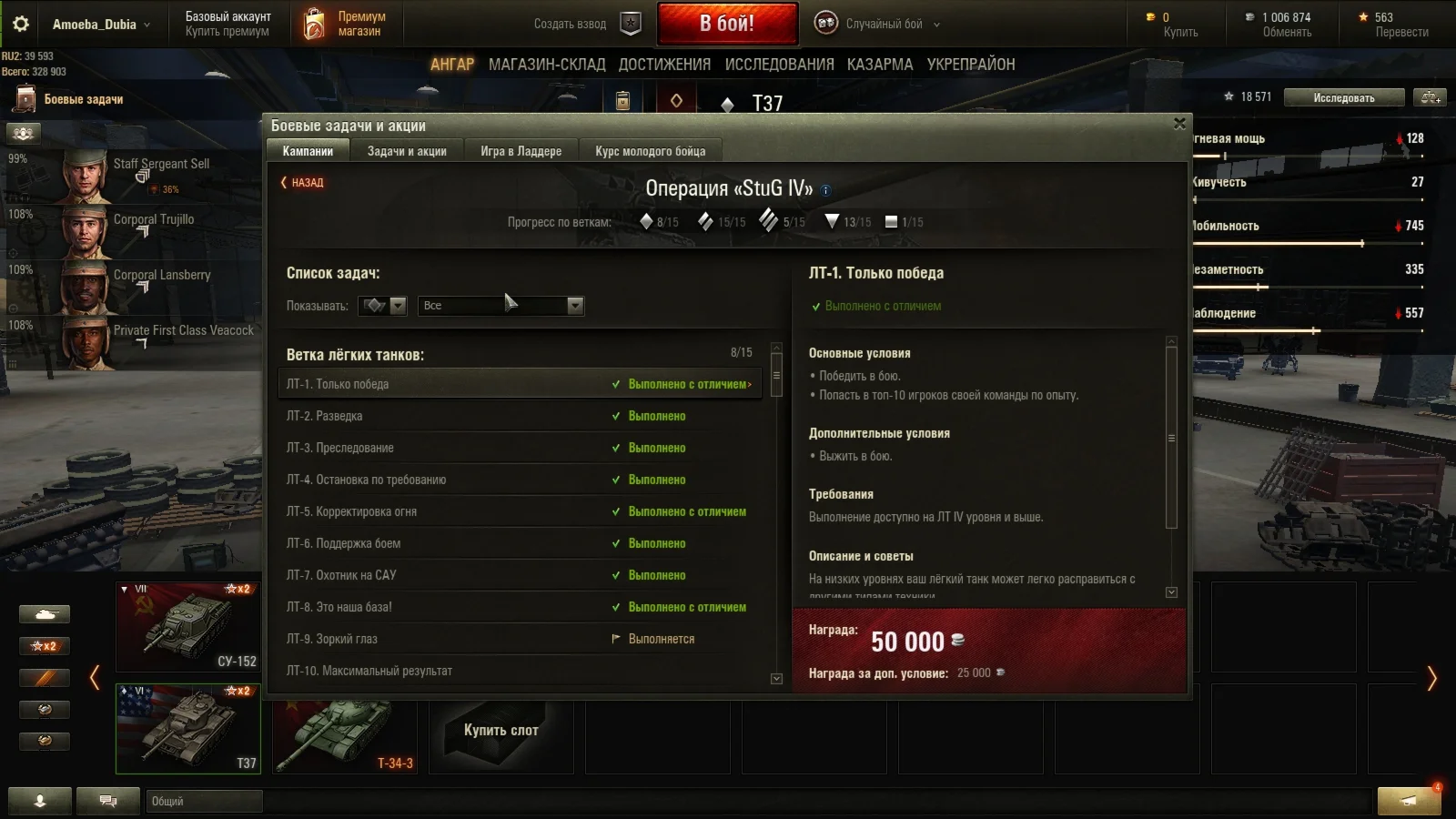Toggle the orange stripe carousel filter
Screen dimensions: 1456x819
tap(45, 678)
